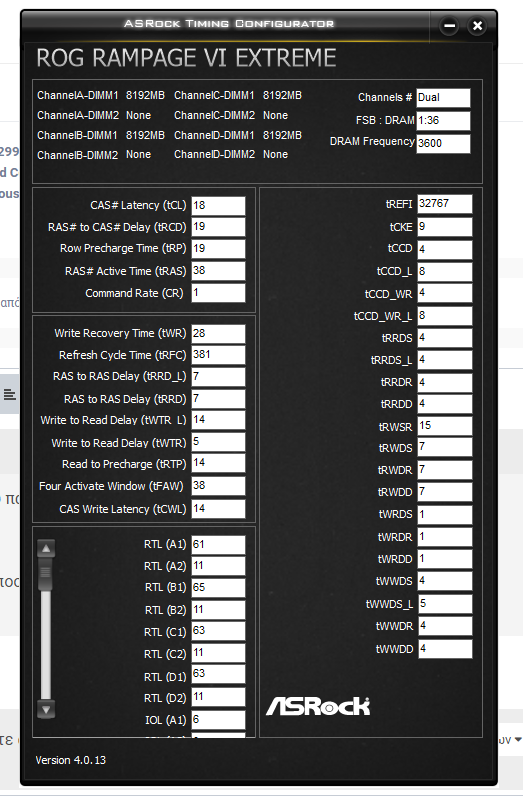The width and height of the screenshot is (523, 805).
Task: Click the RTL (A1) value field
Action: pyautogui.click(x=218, y=545)
